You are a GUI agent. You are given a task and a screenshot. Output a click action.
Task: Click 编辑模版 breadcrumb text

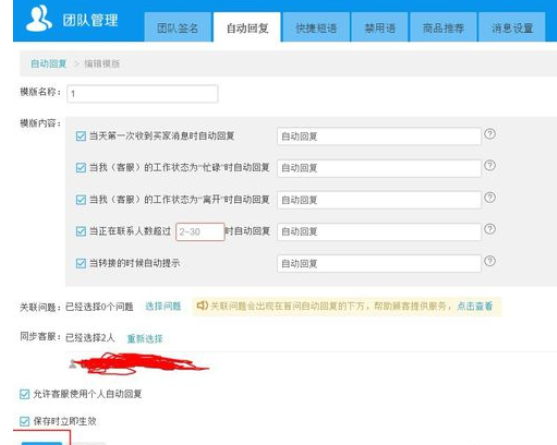point(102,64)
